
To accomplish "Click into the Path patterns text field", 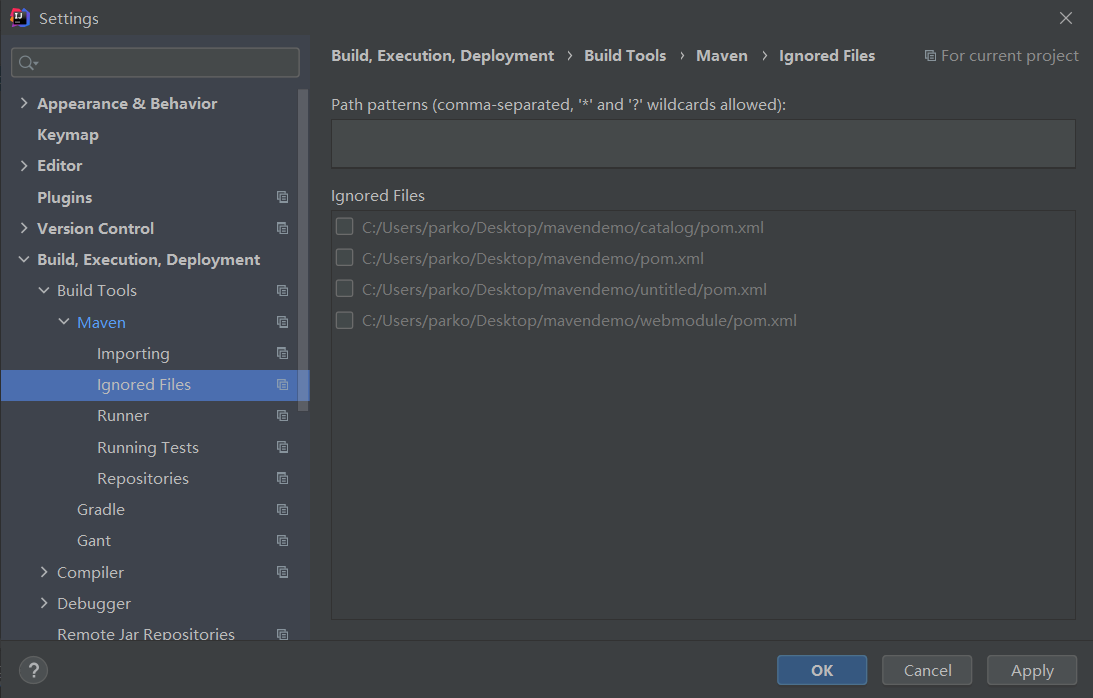I will (x=703, y=144).
